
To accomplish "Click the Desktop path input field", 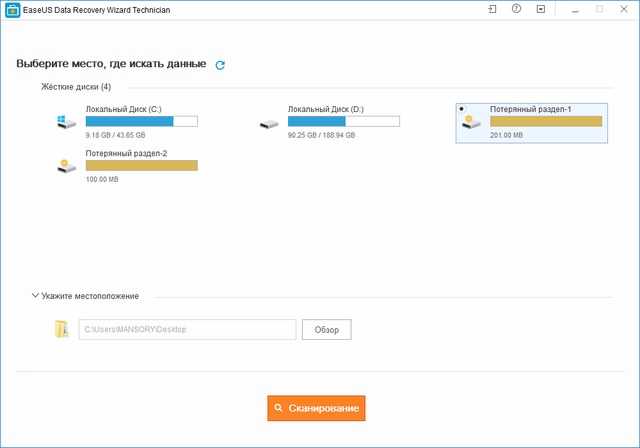I will click(187, 329).
